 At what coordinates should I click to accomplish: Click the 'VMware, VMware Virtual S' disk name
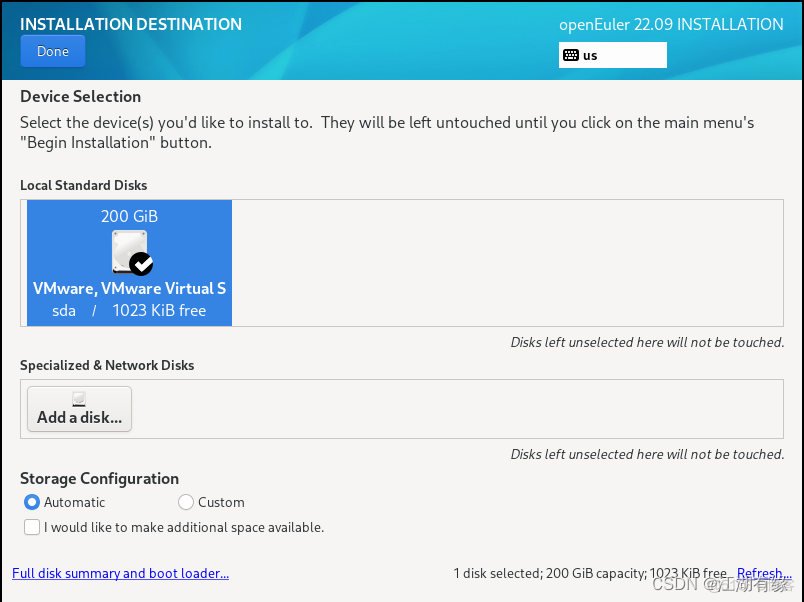[x=129, y=288]
